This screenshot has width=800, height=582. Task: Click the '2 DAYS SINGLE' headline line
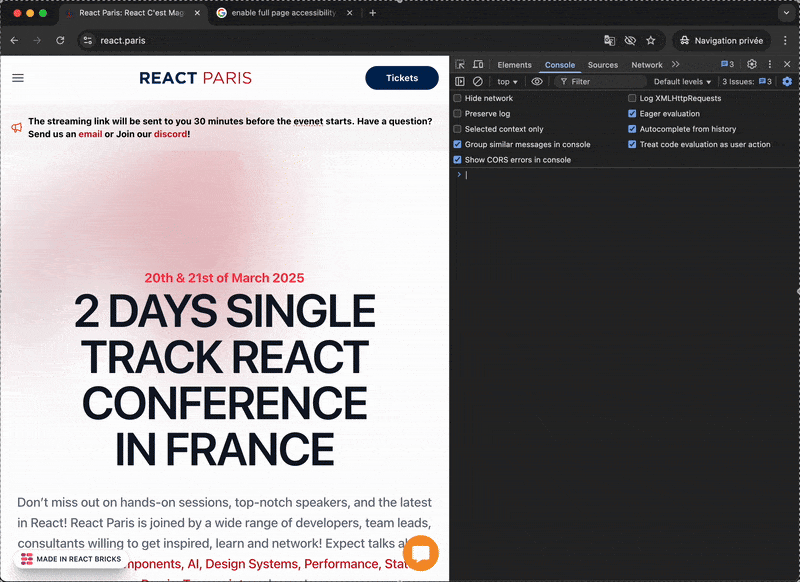(x=224, y=311)
